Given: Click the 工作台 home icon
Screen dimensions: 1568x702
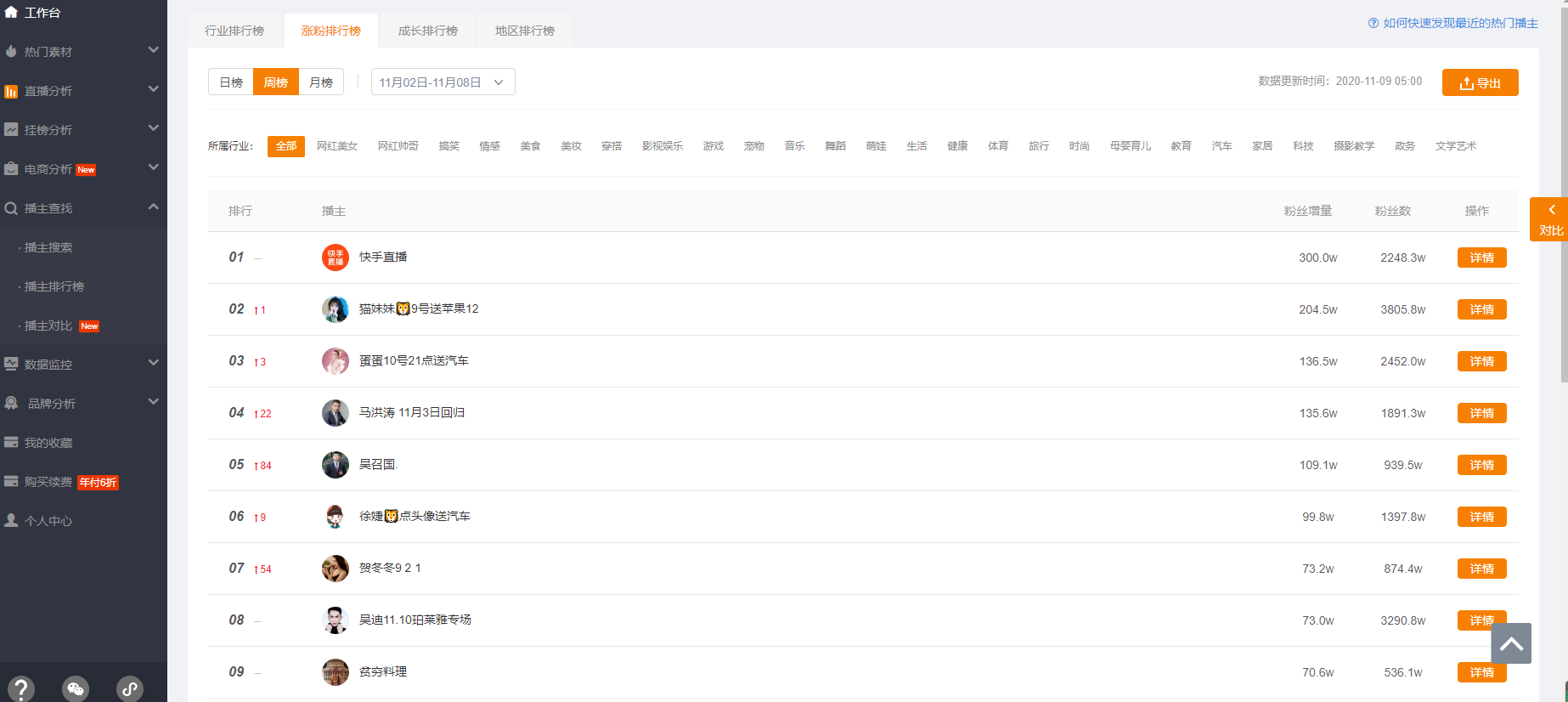Looking at the screenshot, I should (x=11, y=12).
